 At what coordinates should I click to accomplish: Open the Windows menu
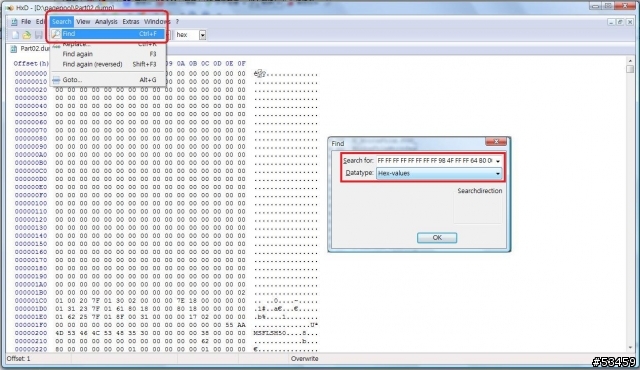(157, 22)
